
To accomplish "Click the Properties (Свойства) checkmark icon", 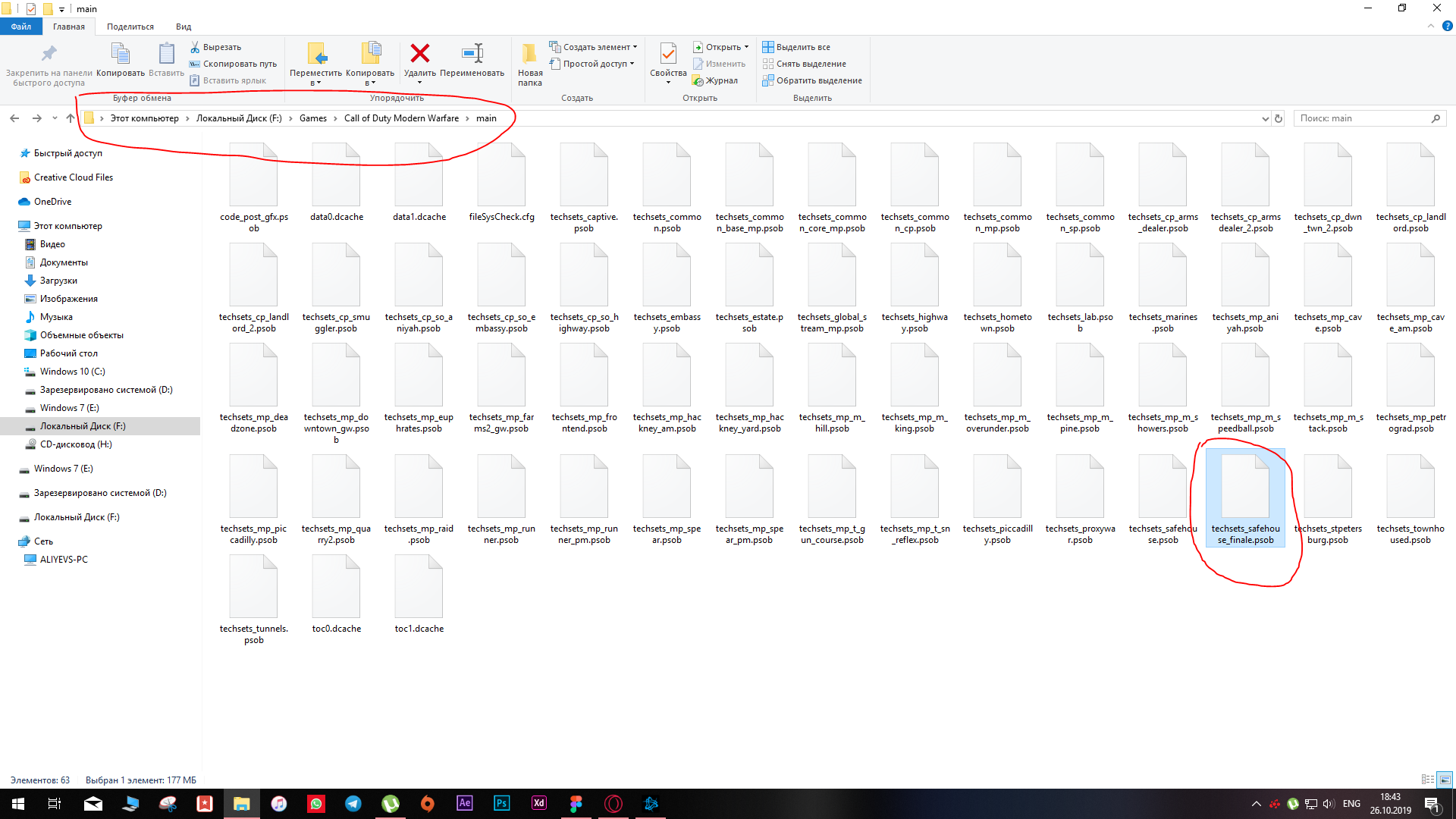I will [667, 53].
